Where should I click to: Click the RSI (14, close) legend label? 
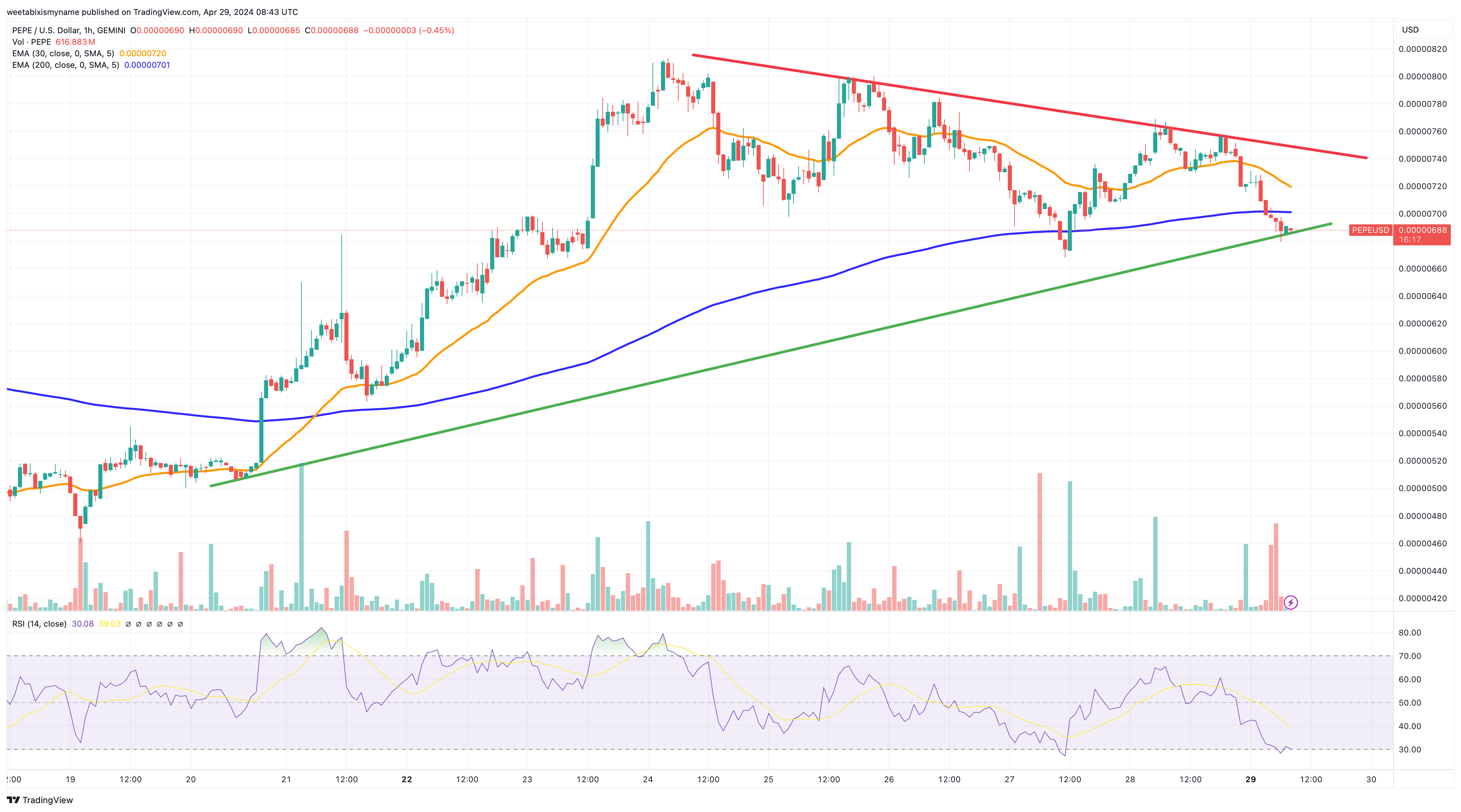tap(39, 624)
